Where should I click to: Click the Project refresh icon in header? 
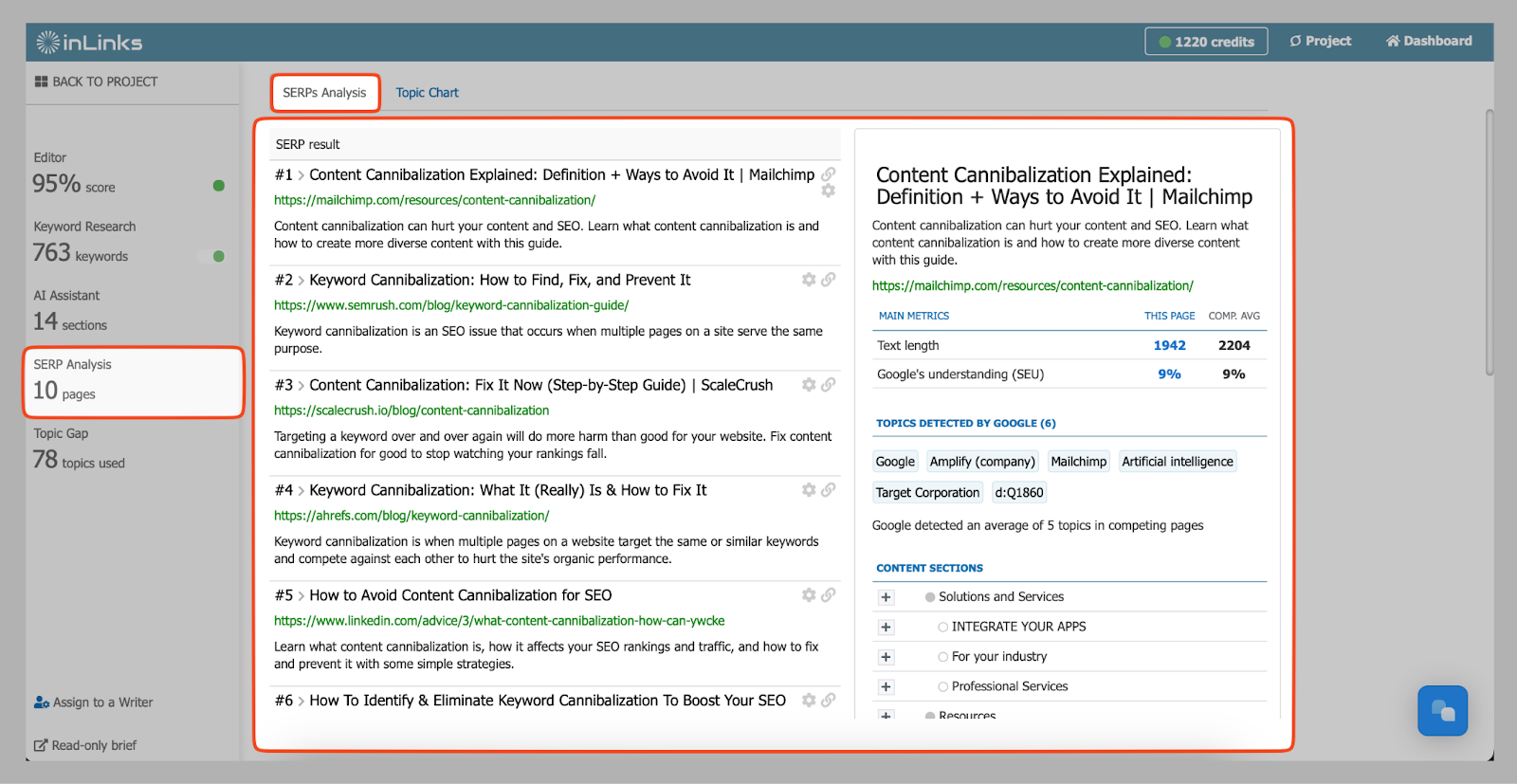pyautogui.click(x=1295, y=41)
